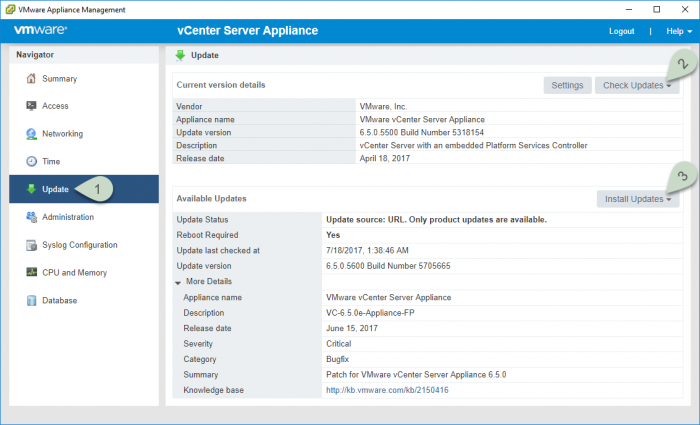Click the green Update arrow icon in Navigator

[31, 189]
